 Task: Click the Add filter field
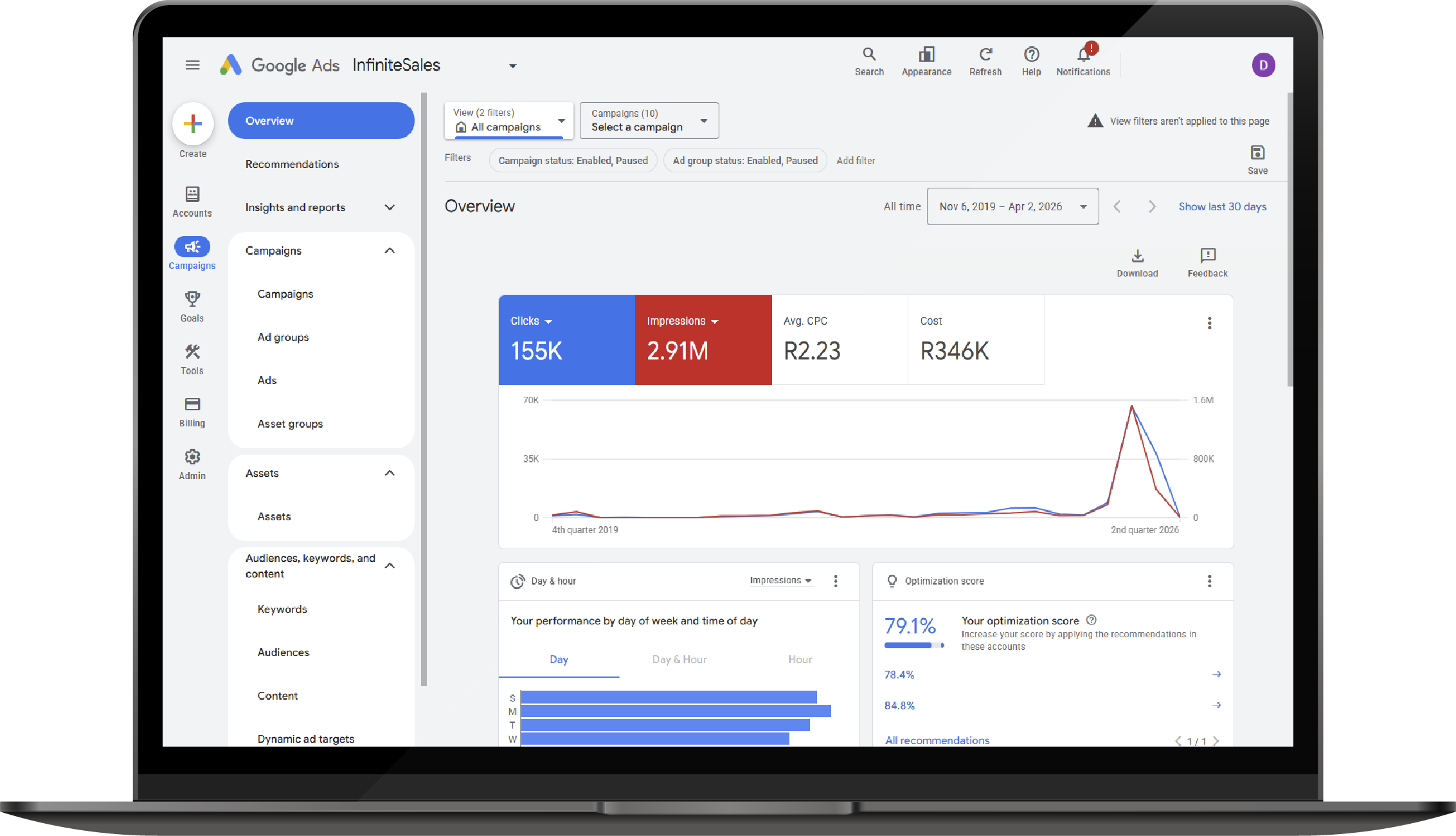pos(856,161)
